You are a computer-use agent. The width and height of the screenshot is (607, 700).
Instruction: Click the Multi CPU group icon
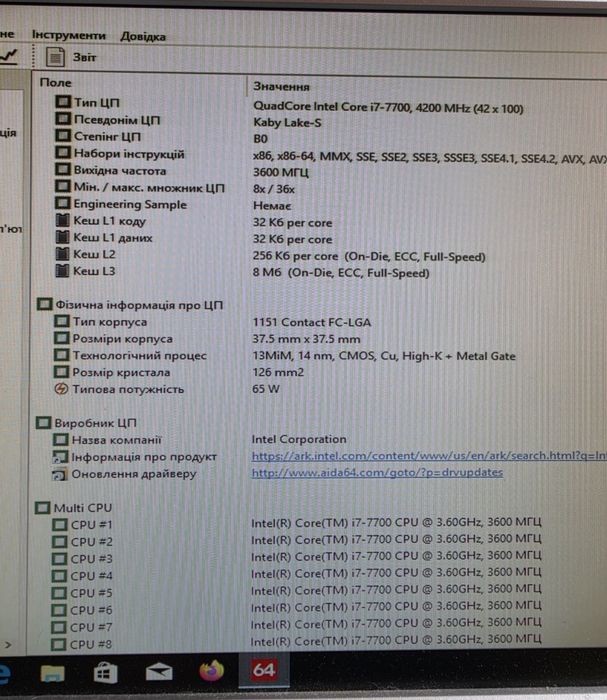[x=42, y=508]
